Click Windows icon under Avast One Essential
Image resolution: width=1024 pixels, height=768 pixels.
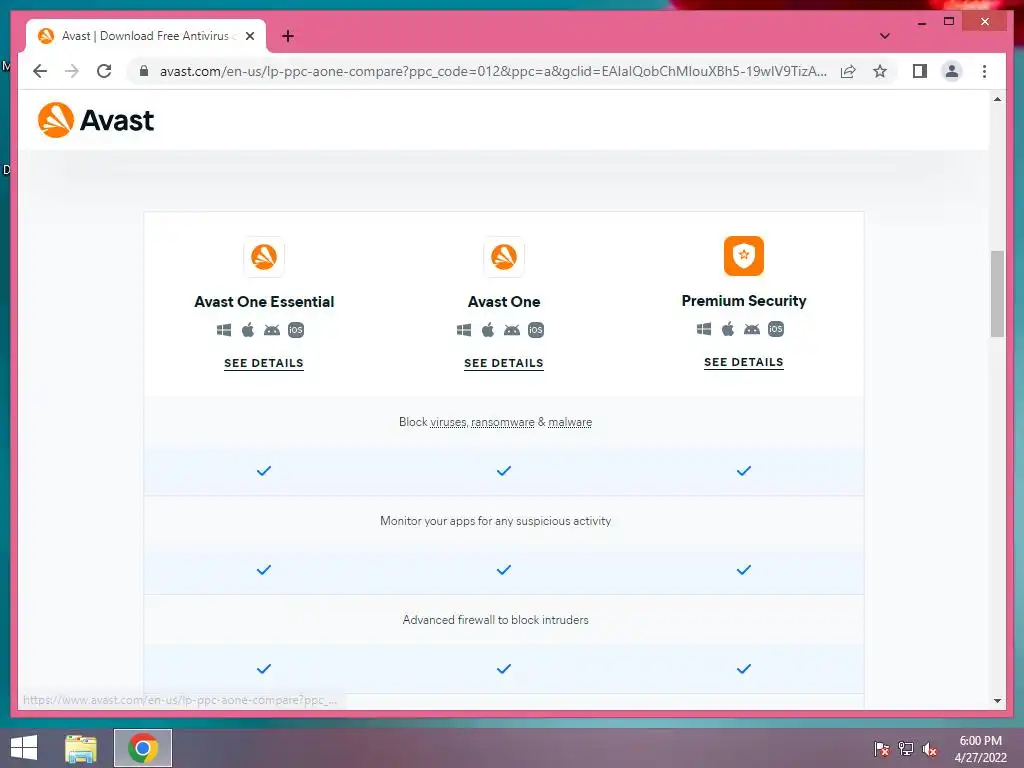pyautogui.click(x=224, y=330)
